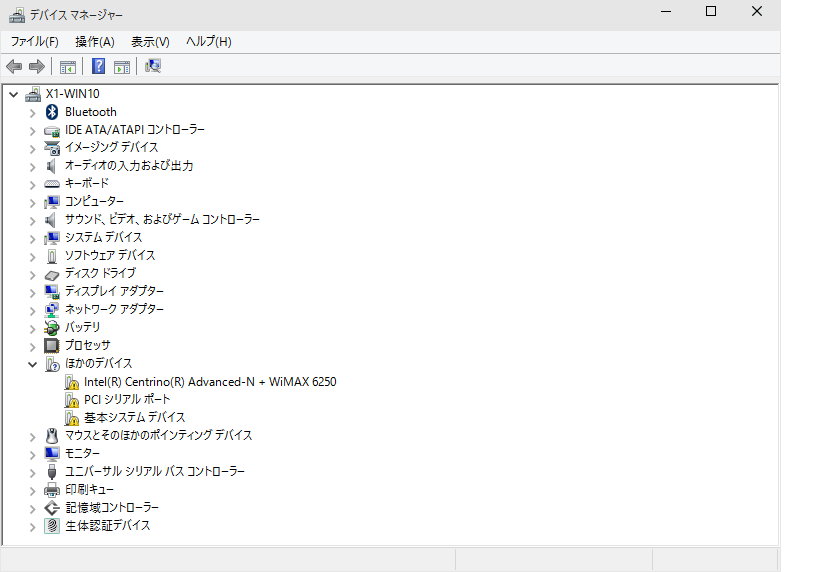Select the システム デバイス icon
Image resolution: width=819 pixels, height=572 pixels.
click(x=52, y=238)
